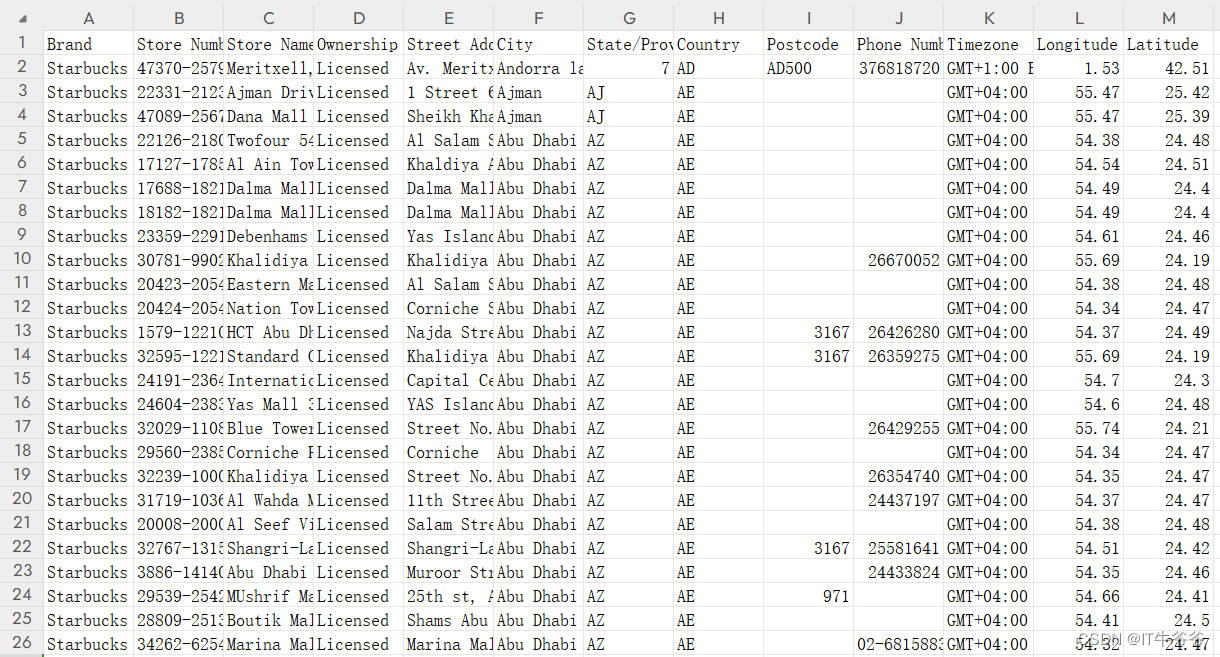The image size is (1220, 657).
Task: Click the Brand header cell
Action: pyautogui.click(x=88, y=44)
